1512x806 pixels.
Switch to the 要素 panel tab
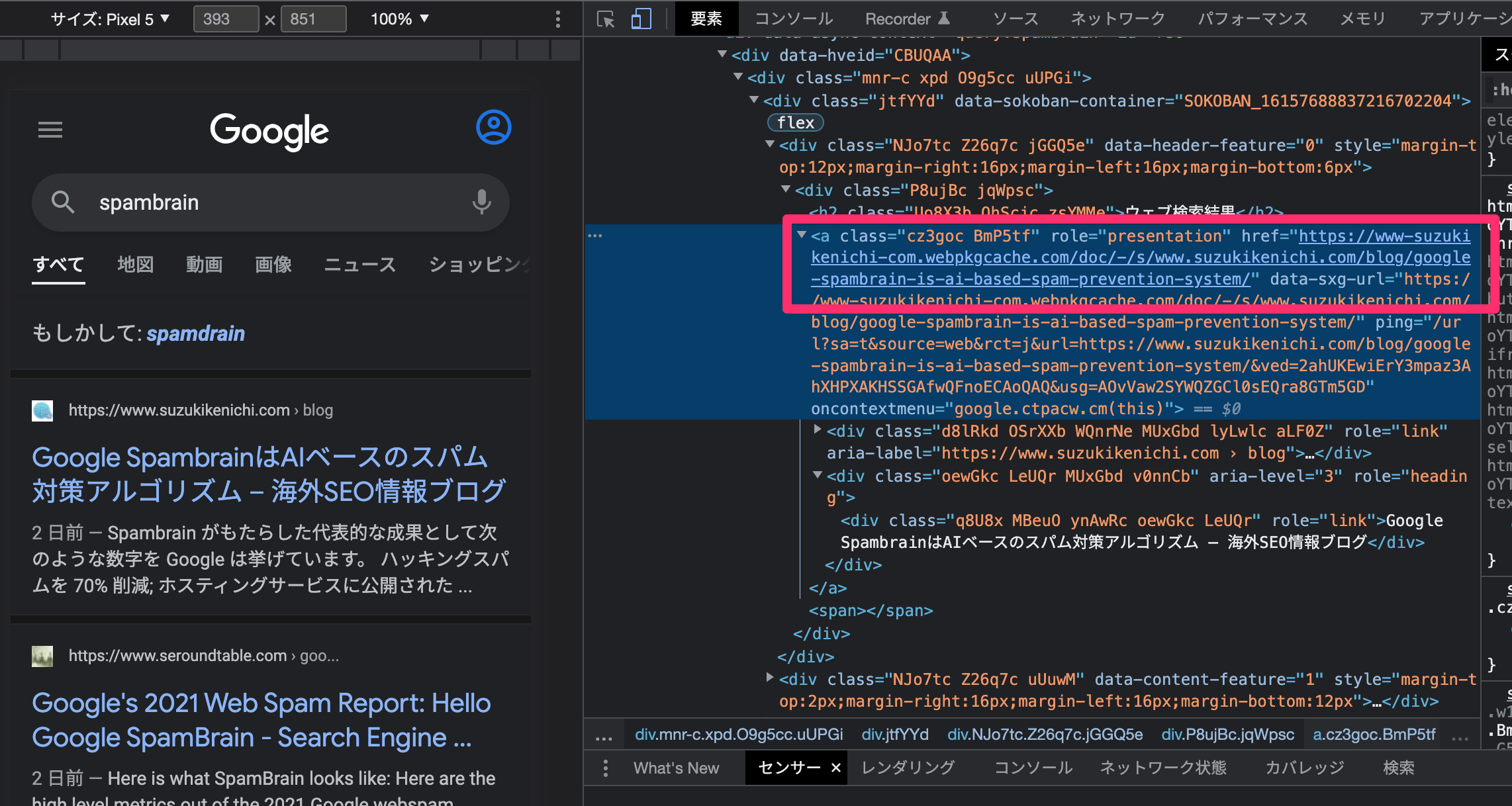click(706, 19)
